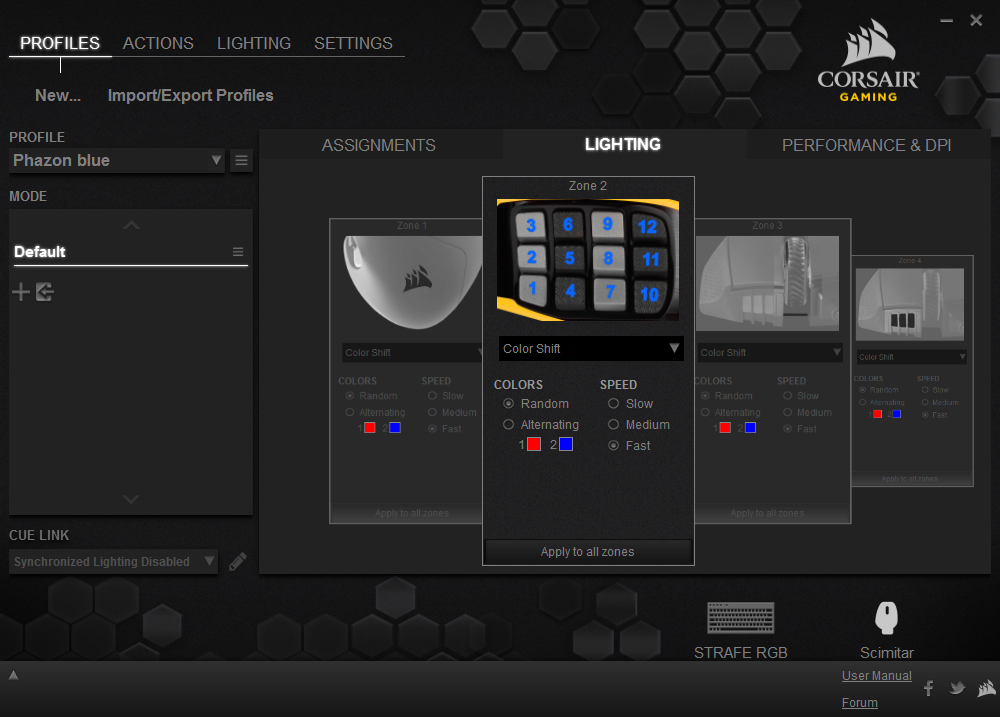
Task: Open the Phazon blue profile options menu
Action: [241, 161]
